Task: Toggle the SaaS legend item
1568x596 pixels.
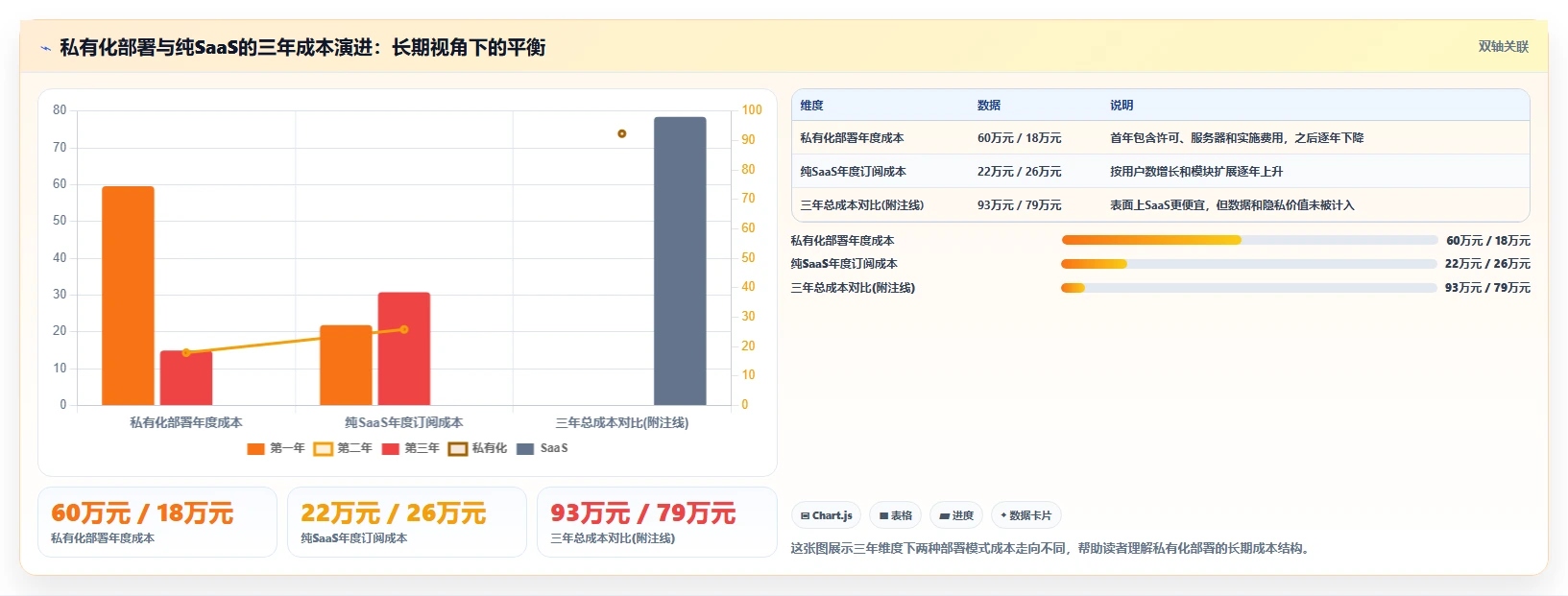Action: point(543,448)
